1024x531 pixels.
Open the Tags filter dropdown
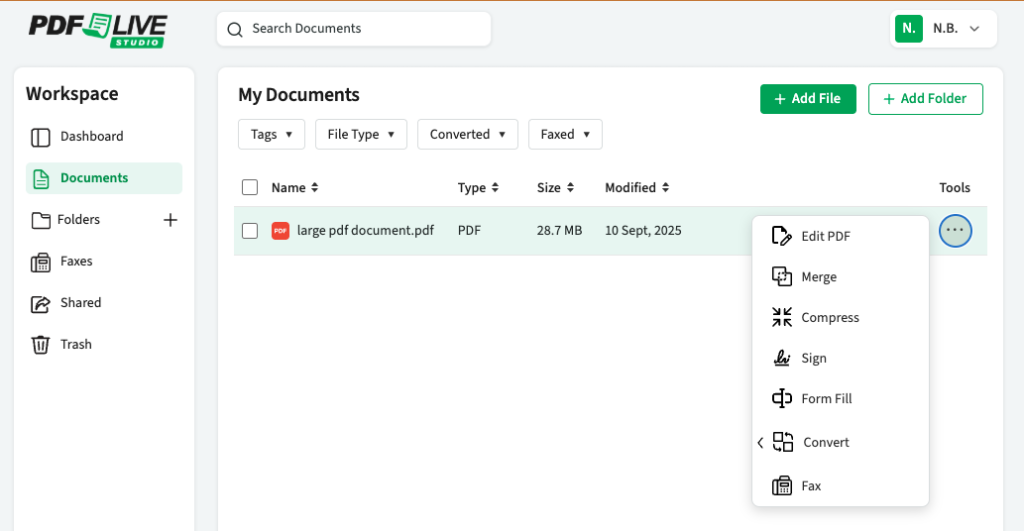(271, 135)
